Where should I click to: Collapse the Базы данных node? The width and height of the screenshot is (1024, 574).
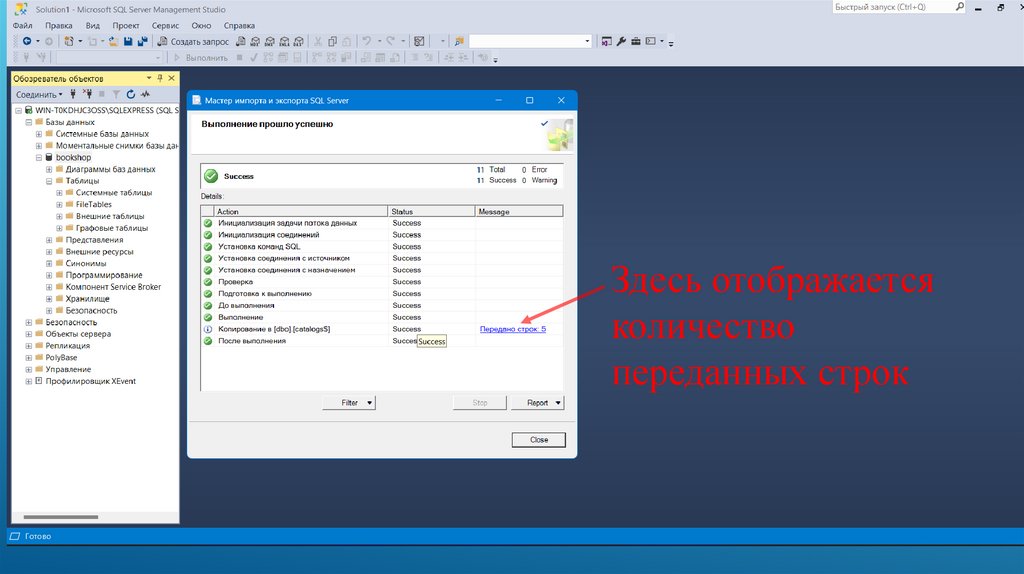(x=29, y=122)
